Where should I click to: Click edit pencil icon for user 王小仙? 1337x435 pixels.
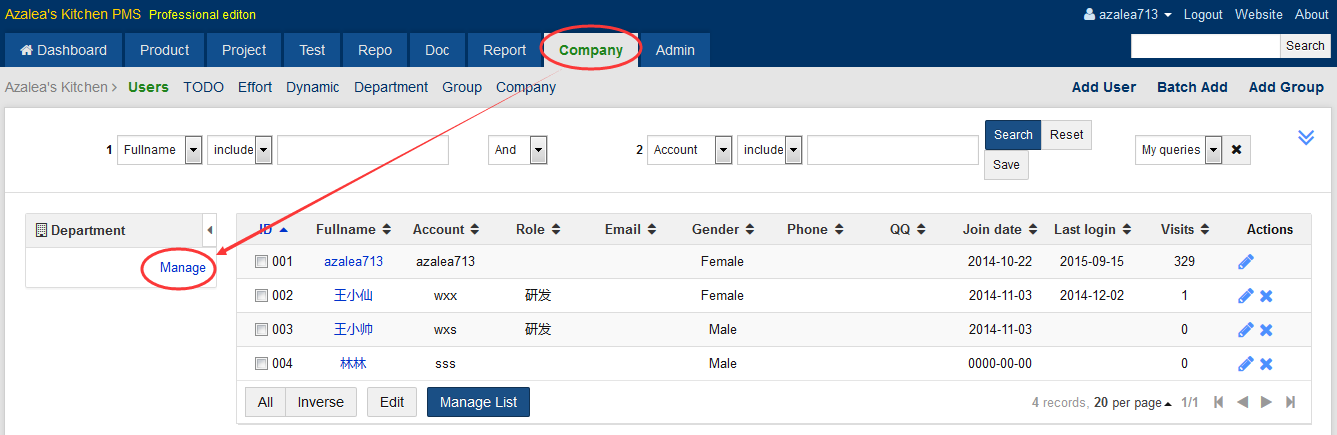1245,296
